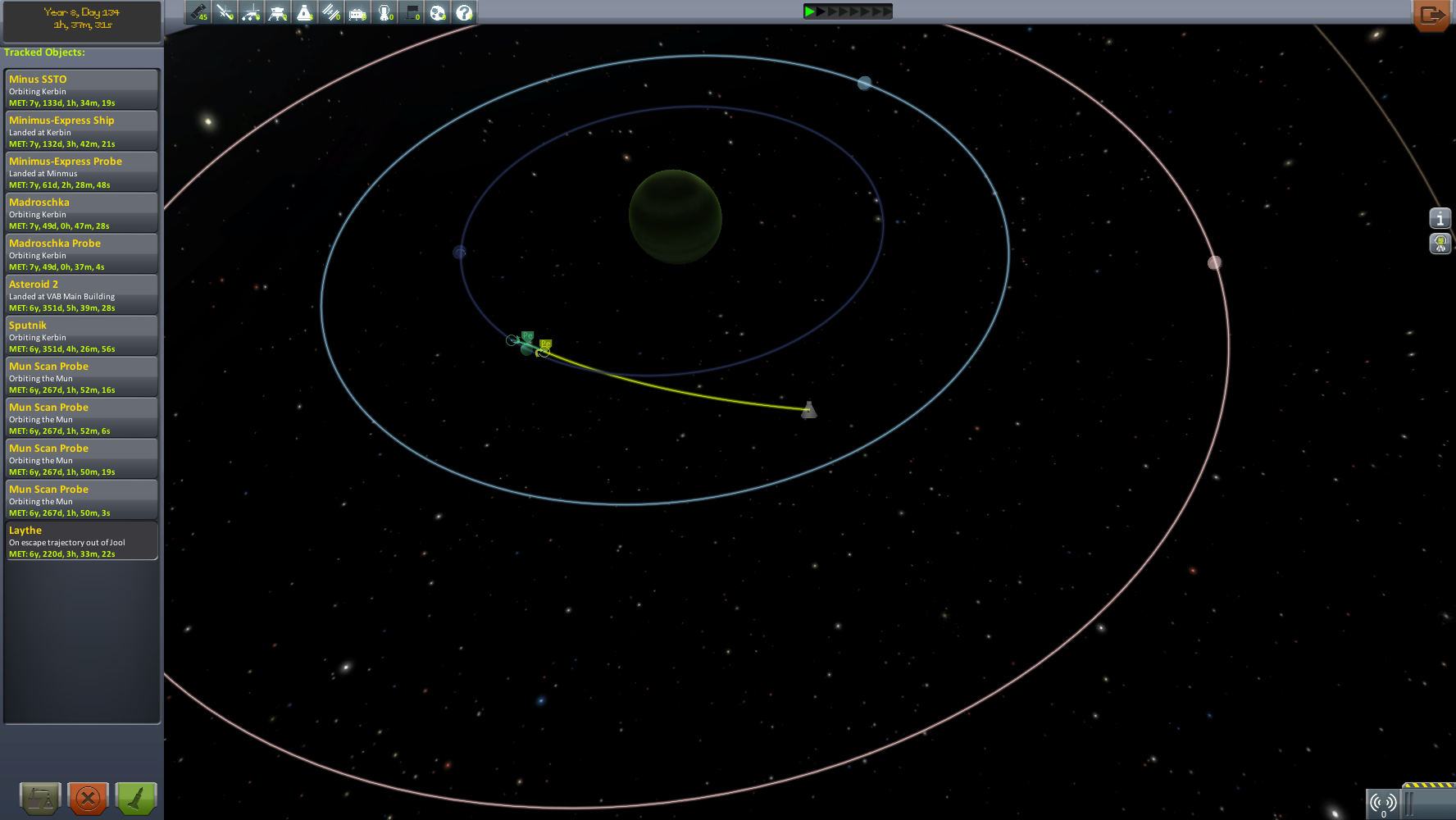Click the space station filter icon
This screenshot has height=820, width=1456.
[x=330, y=12]
